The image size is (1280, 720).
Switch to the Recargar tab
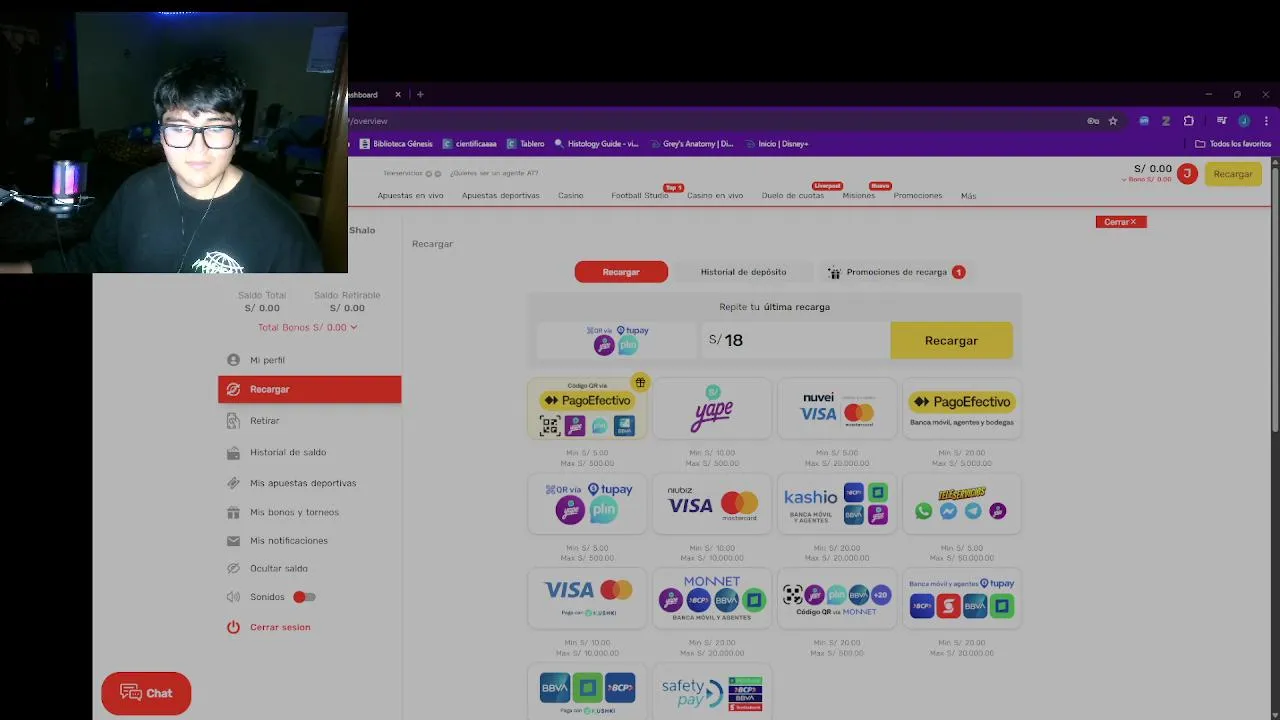(621, 272)
